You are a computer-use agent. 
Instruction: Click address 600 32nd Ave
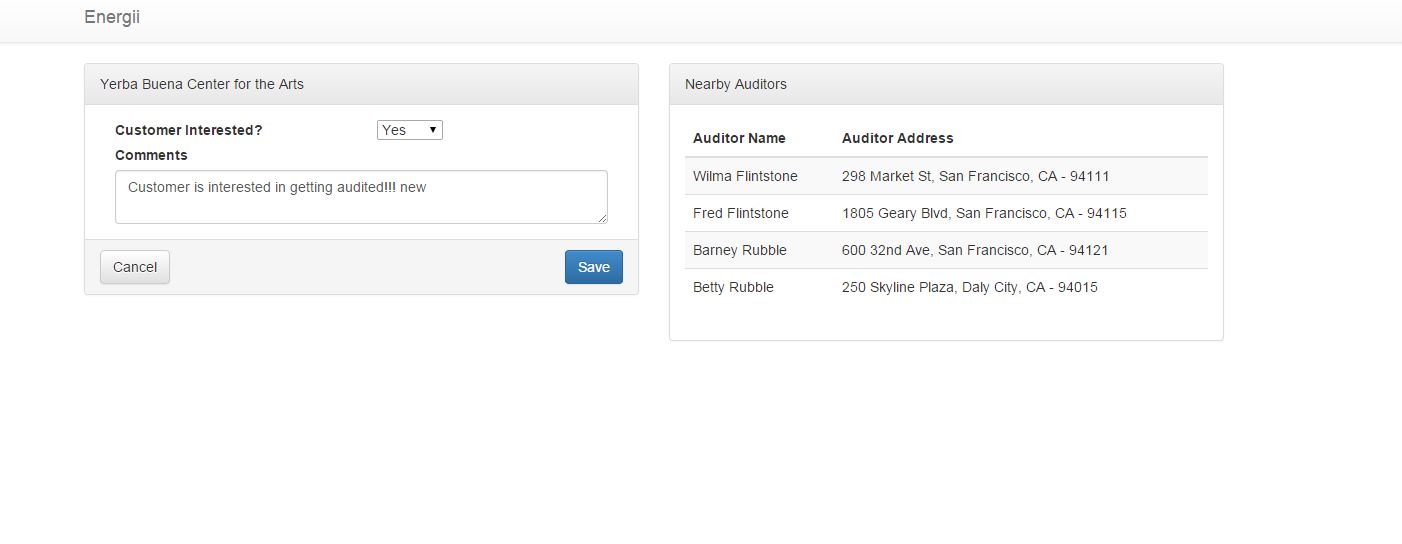tap(975, 250)
